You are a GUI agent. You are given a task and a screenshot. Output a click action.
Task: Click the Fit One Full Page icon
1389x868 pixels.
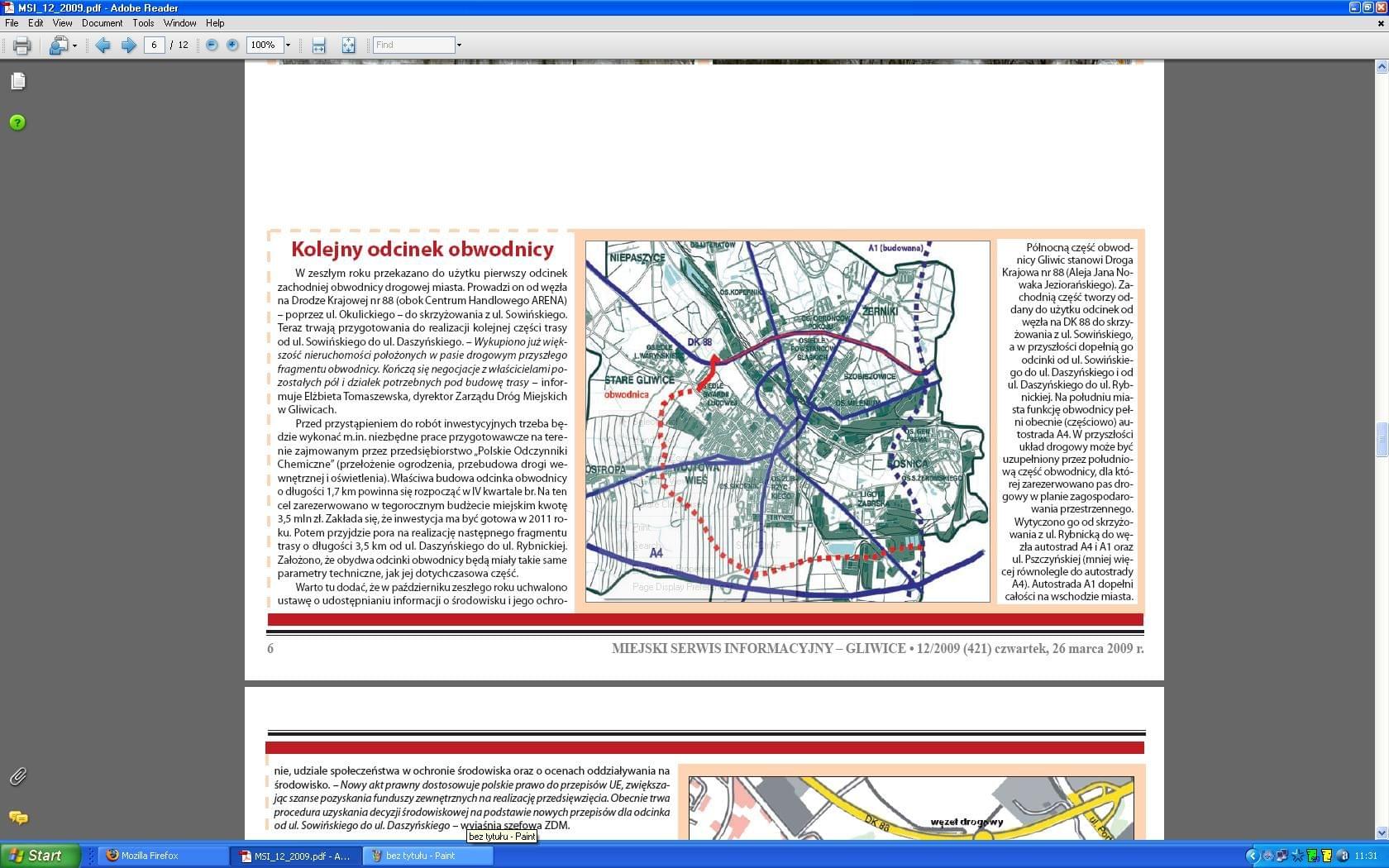348,45
